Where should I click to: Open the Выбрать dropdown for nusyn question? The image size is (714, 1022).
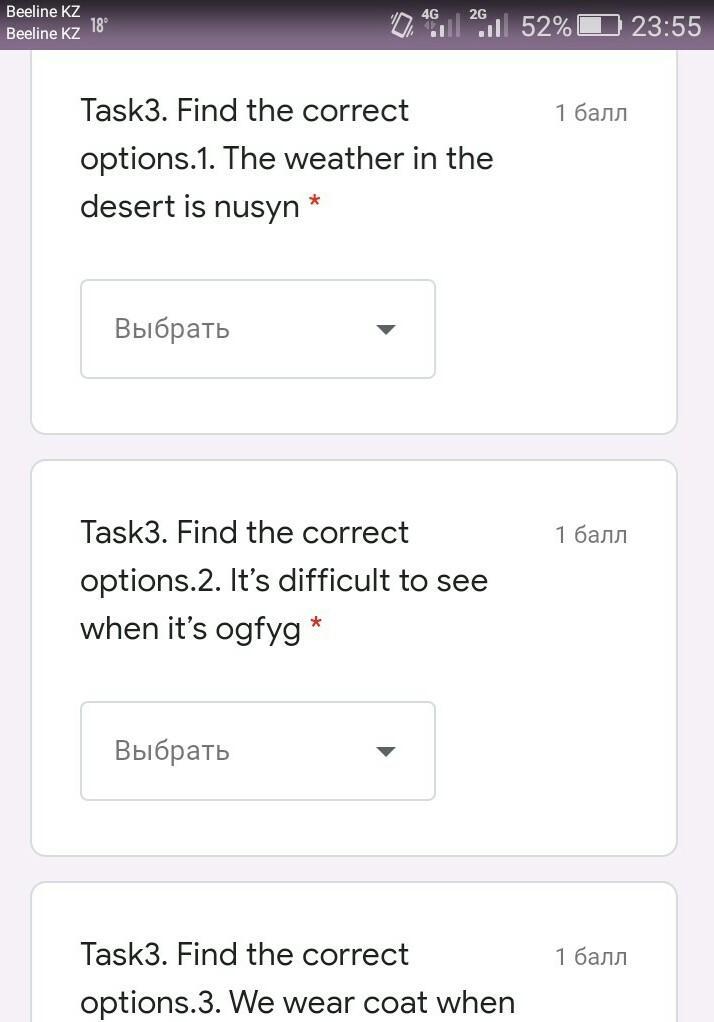coord(257,329)
